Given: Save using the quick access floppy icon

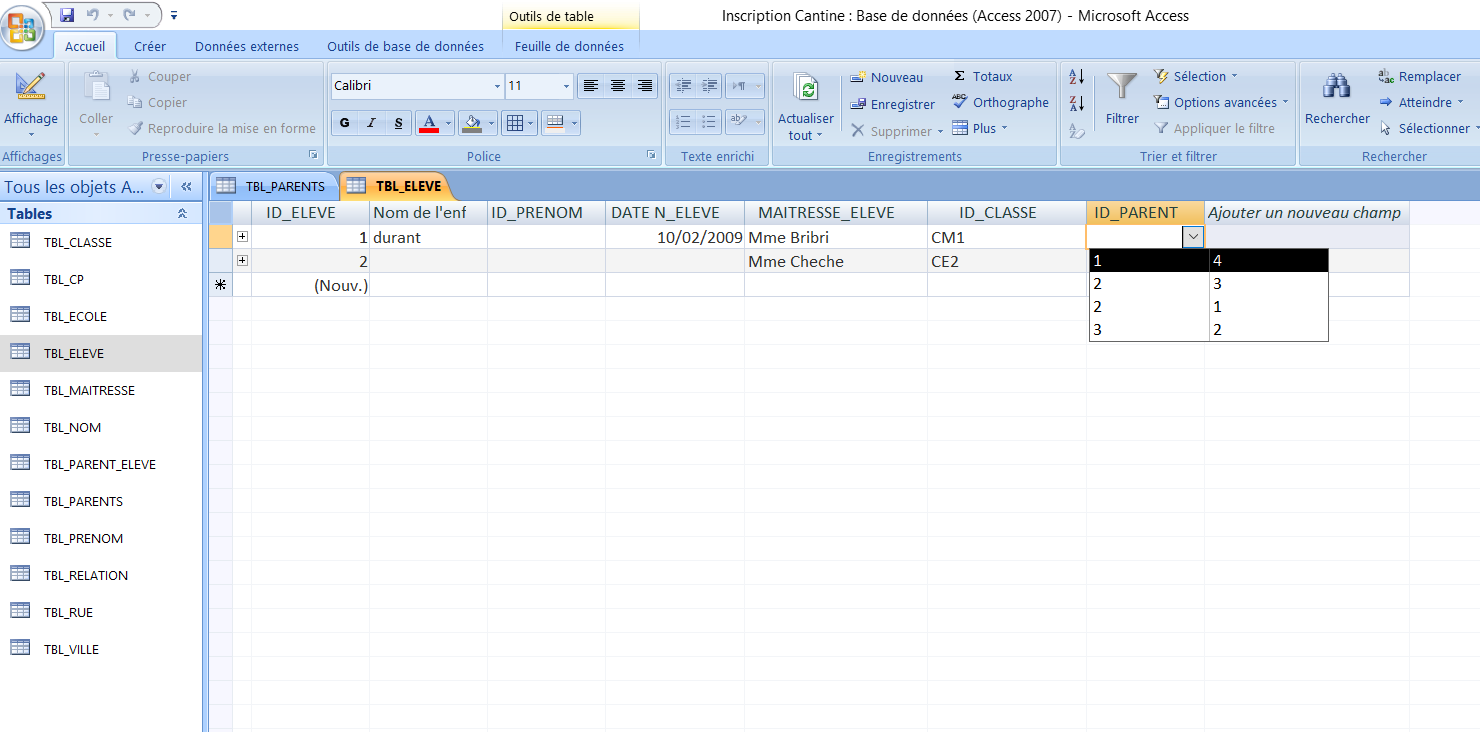Looking at the screenshot, I should pos(67,15).
